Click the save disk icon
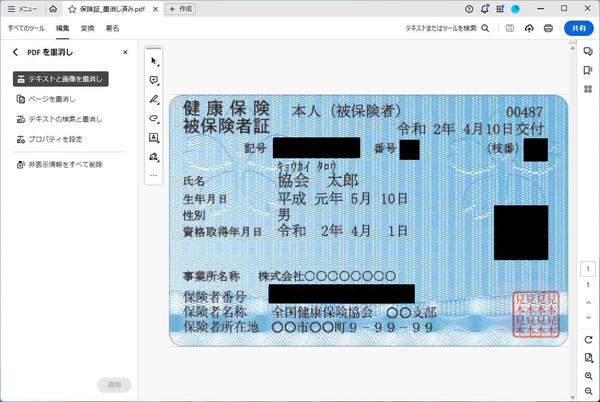600x402 pixels. [510, 28]
